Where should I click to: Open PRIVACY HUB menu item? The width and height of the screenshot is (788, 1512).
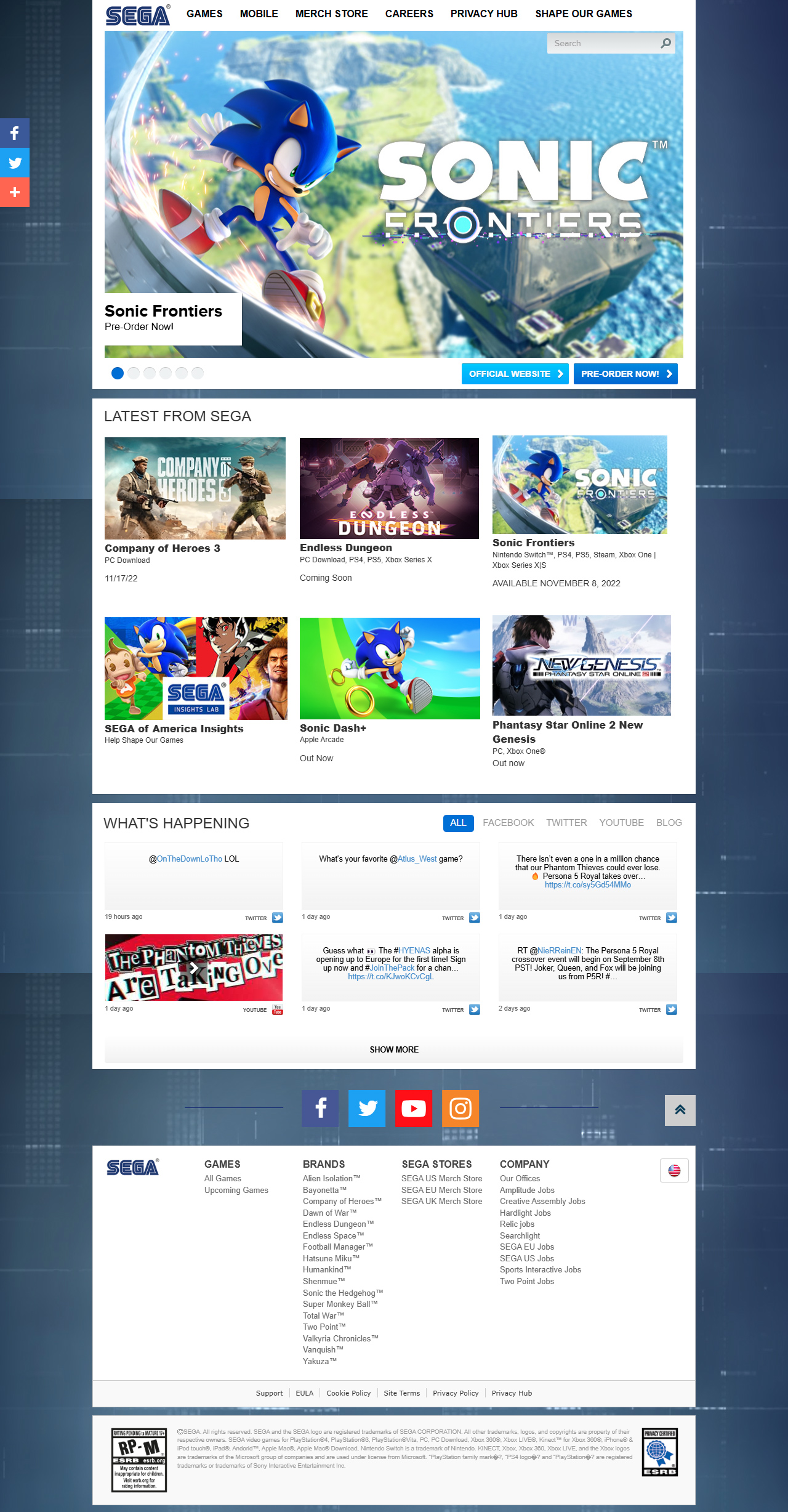pos(484,14)
